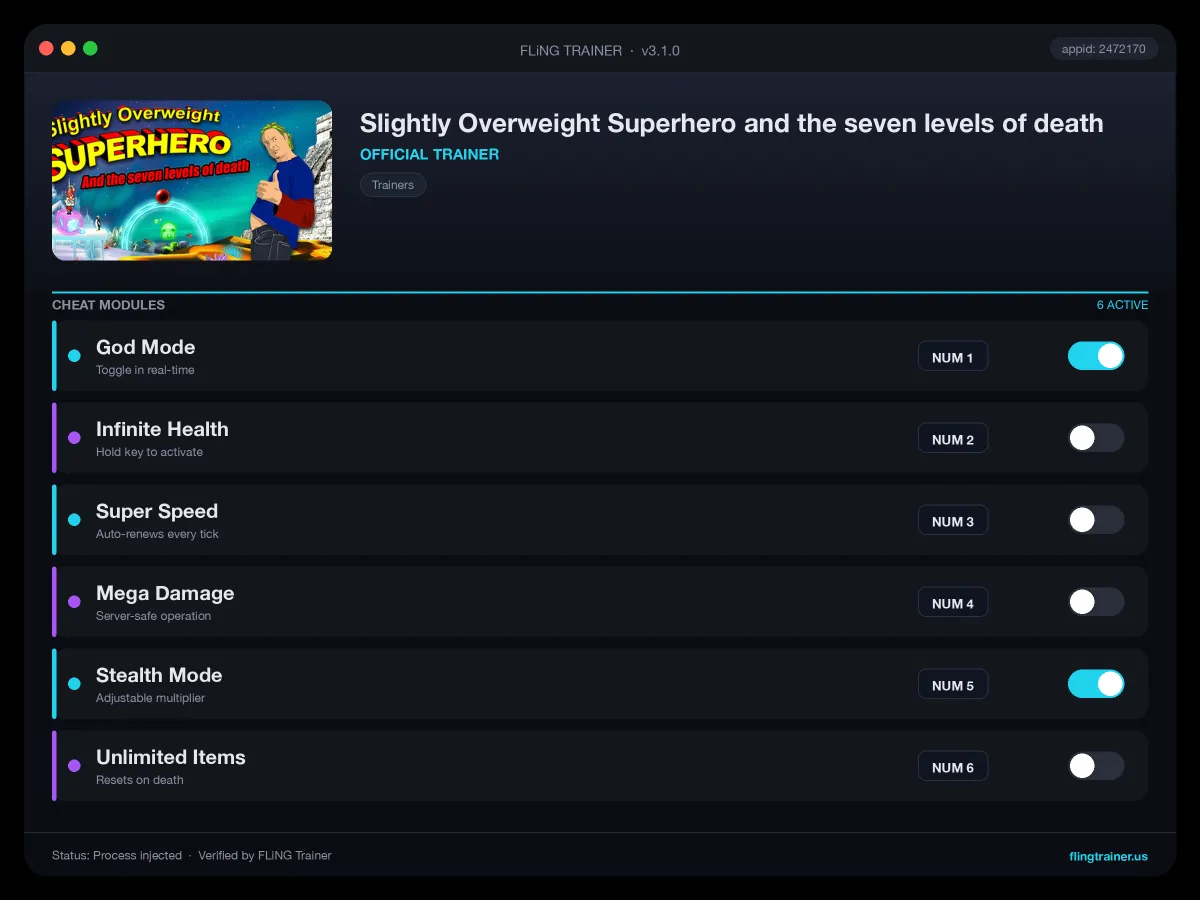The image size is (1200, 900).
Task: Click the game title heading
Action: click(x=731, y=123)
